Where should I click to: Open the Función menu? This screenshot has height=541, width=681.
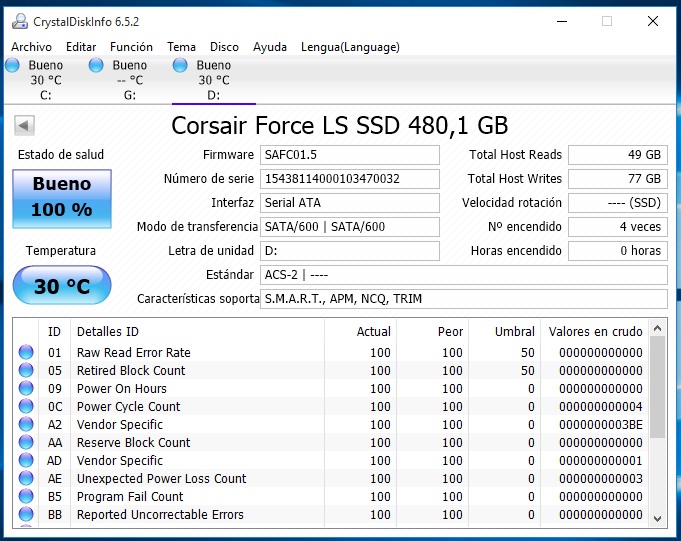(131, 47)
